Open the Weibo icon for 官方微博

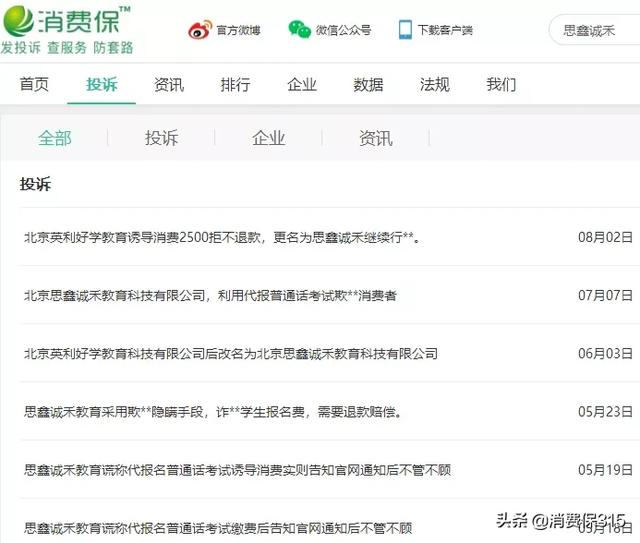point(200,29)
